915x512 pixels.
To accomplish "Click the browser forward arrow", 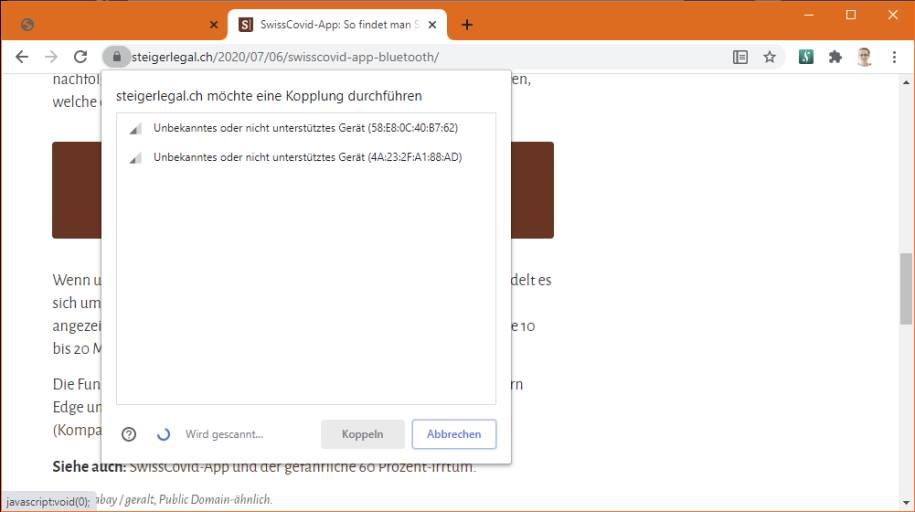I will [51, 57].
